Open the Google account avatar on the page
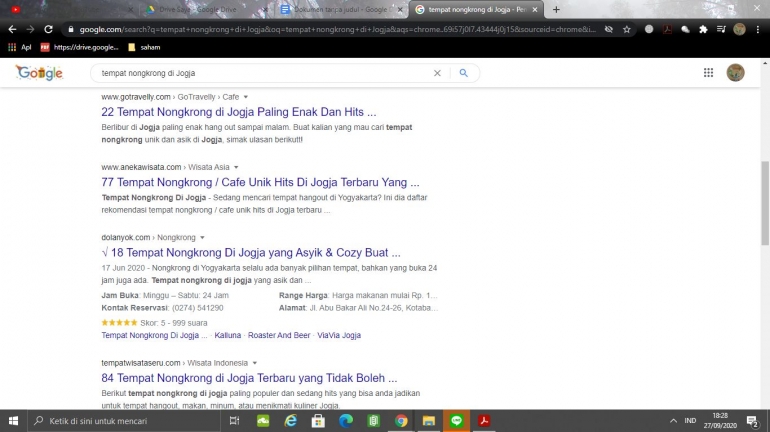 [735, 73]
